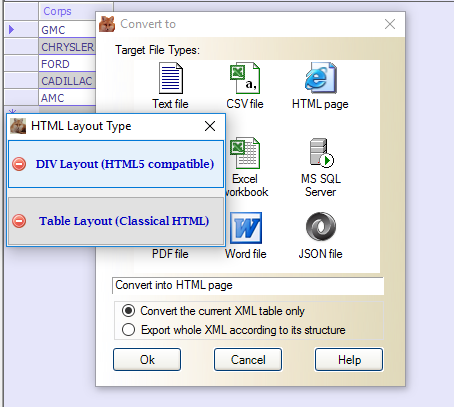Select the CHRYSLER cell in the grid
This screenshot has height=407, width=454.
pyautogui.click(x=67, y=47)
